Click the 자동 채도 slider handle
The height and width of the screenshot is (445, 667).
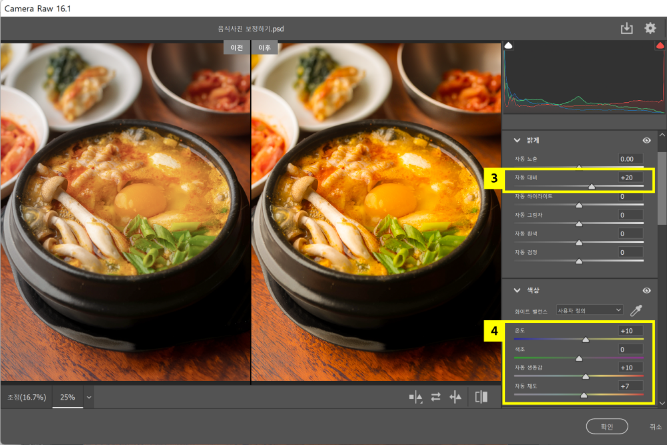click(x=584, y=395)
